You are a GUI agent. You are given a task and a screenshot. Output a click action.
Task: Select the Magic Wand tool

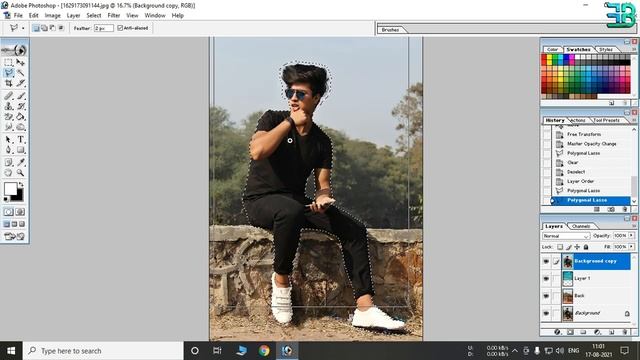20,73
